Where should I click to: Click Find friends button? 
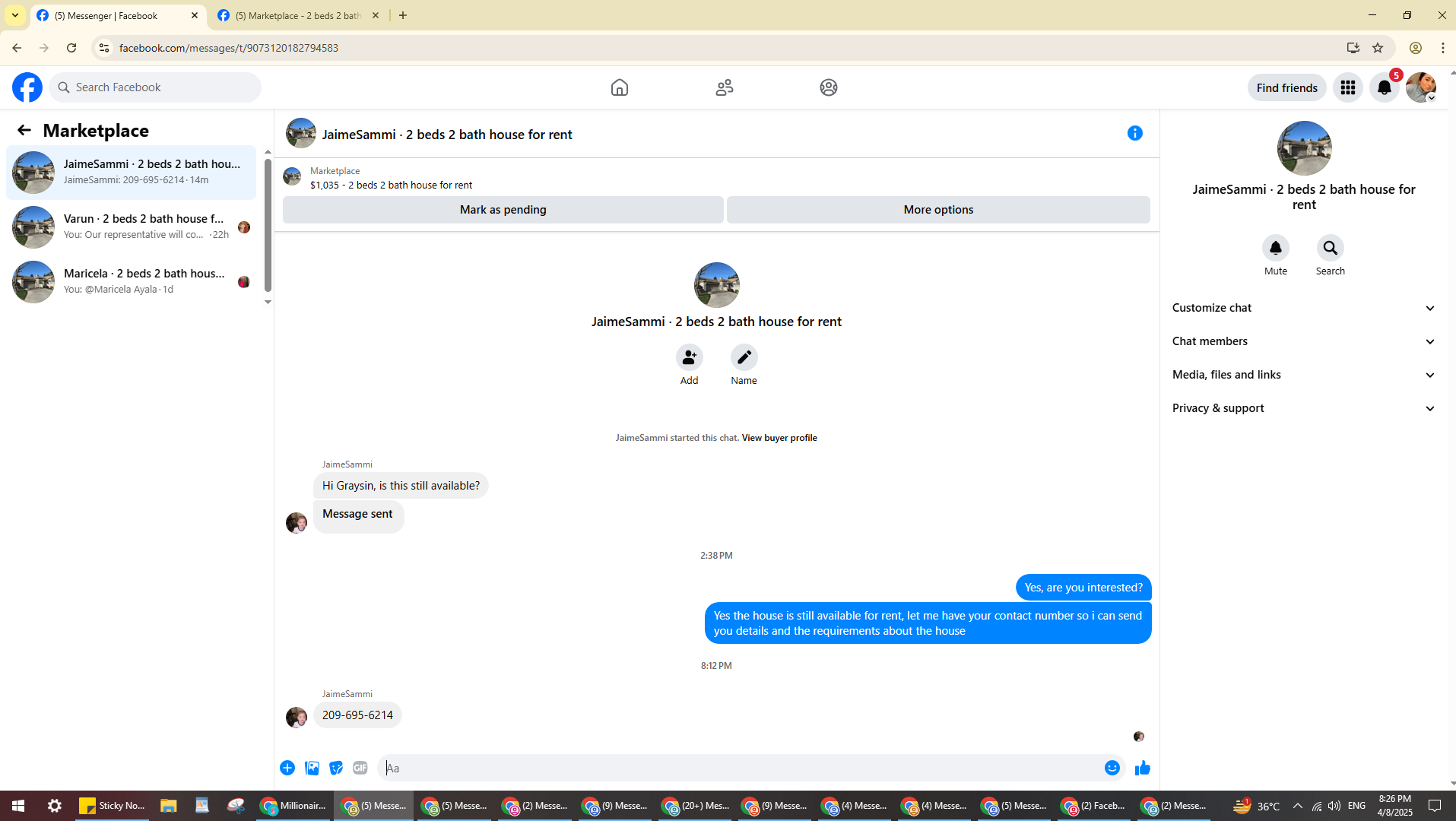1286,87
